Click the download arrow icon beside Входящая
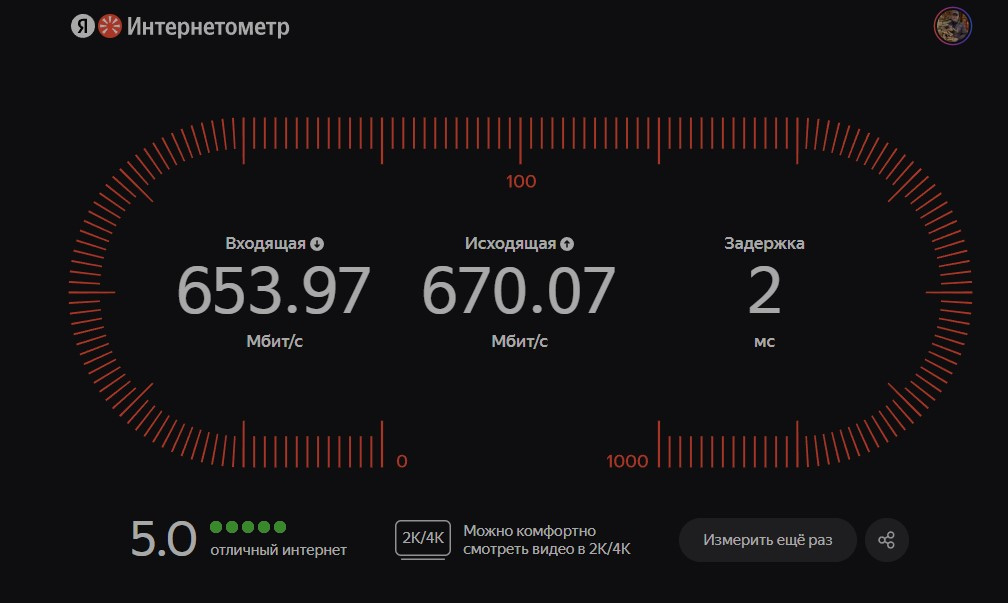This screenshot has height=603, width=1008. 317,243
